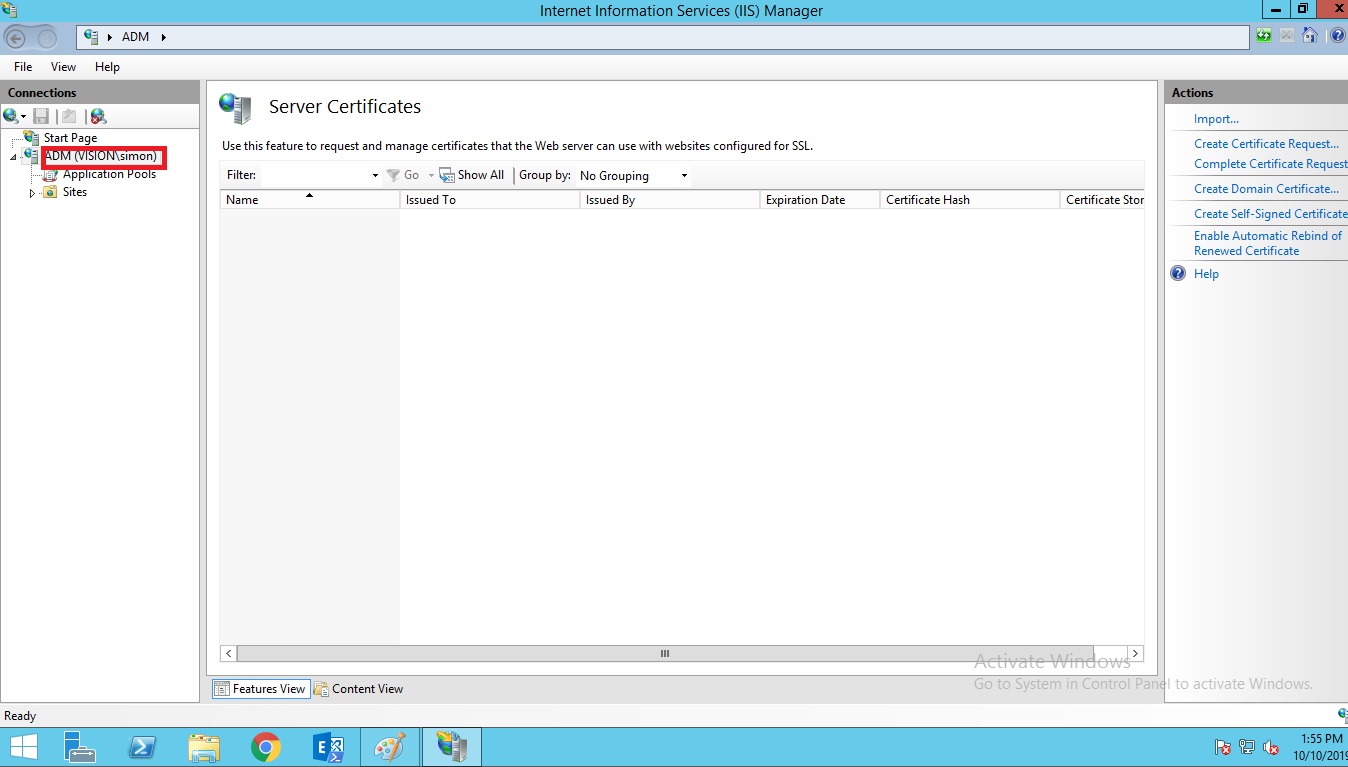The width and height of the screenshot is (1348, 767).
Task: Go to Home using the house icon
Action: tap(1310, 37)
